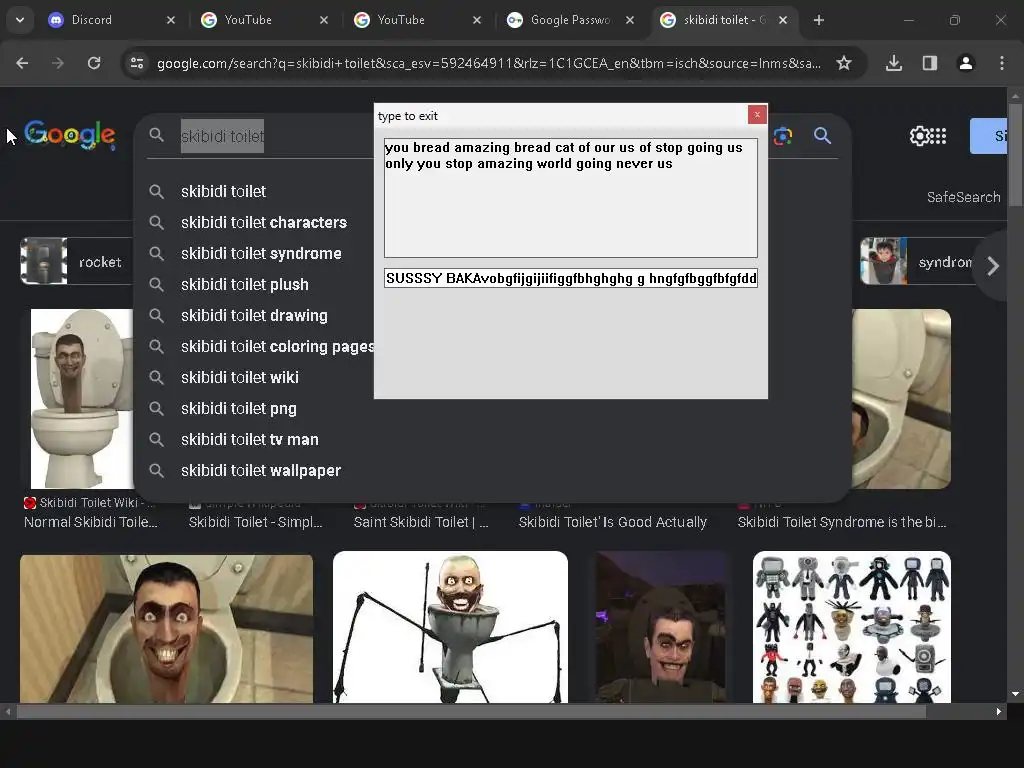Open grinning head in toilet thumbnail

[167, 629]
